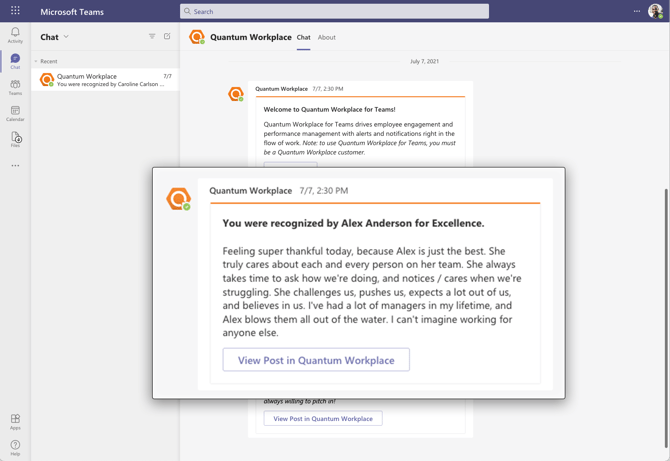
Task: Focus the Search box
Action: tap(334, 11)
